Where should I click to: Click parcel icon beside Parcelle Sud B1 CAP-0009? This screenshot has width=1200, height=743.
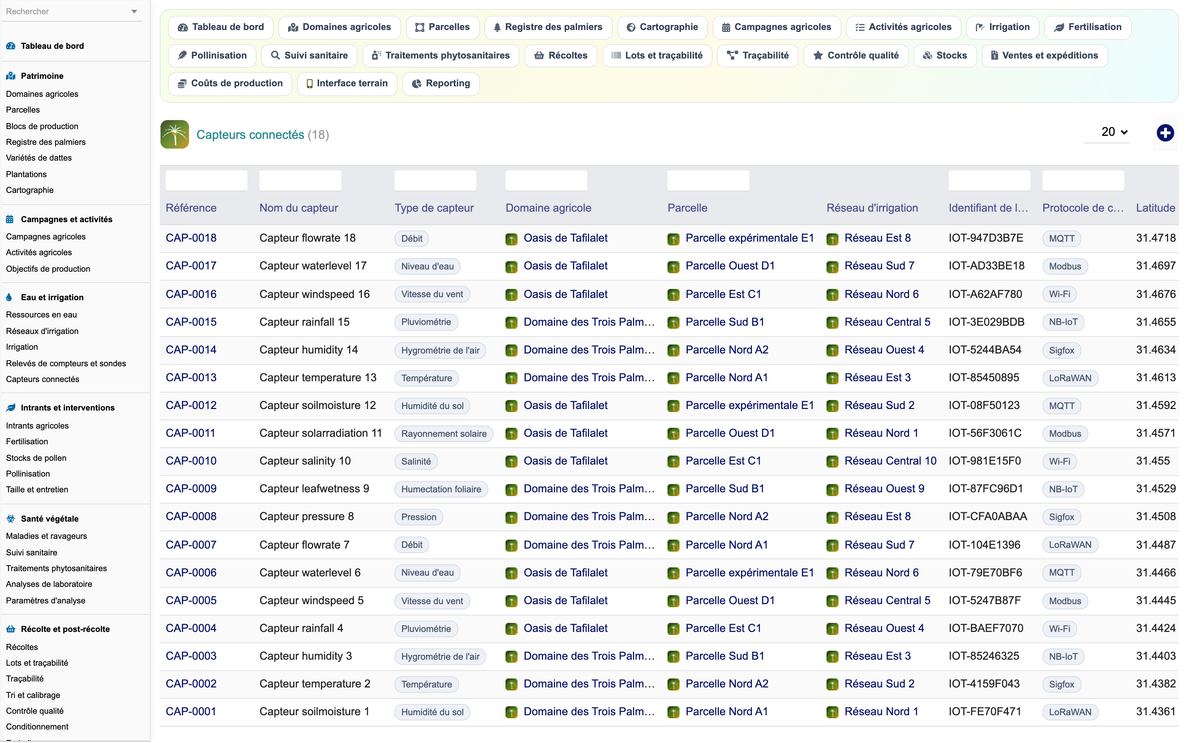pos(674,490)
